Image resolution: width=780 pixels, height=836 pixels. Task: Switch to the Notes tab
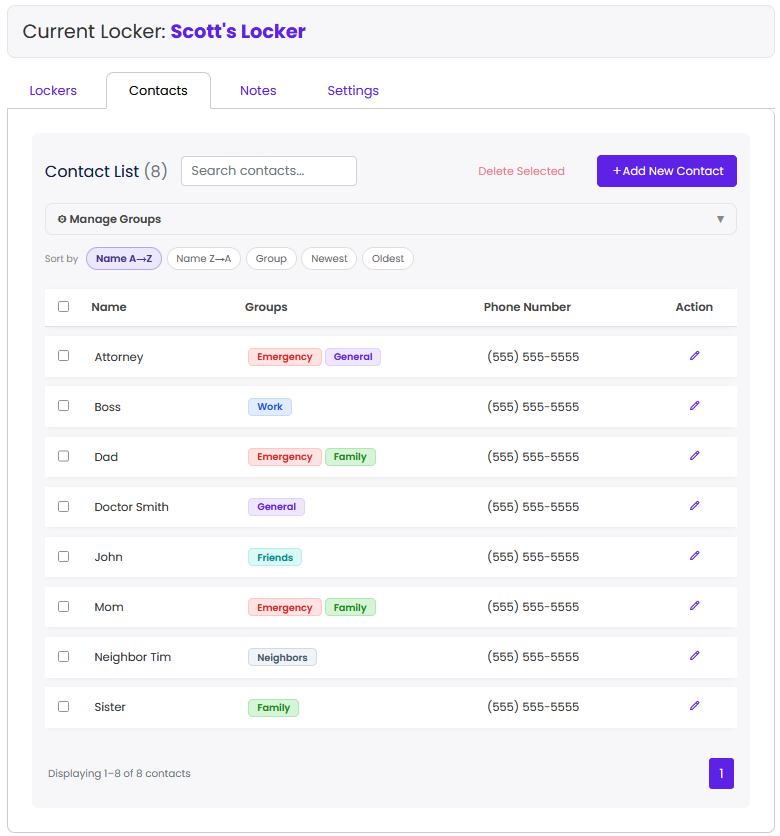258,91
